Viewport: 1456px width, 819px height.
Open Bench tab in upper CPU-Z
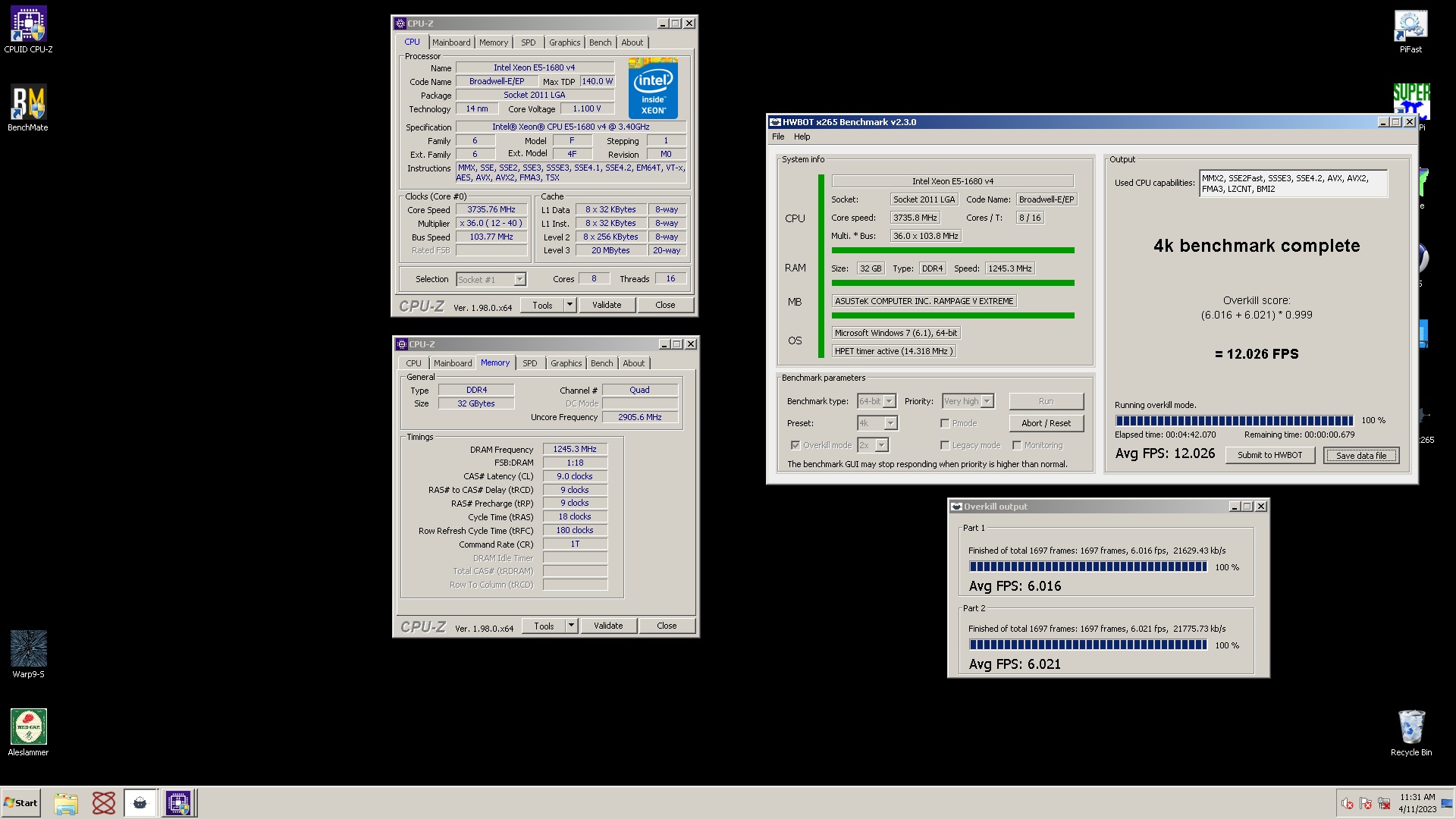(x=601, y=42)
